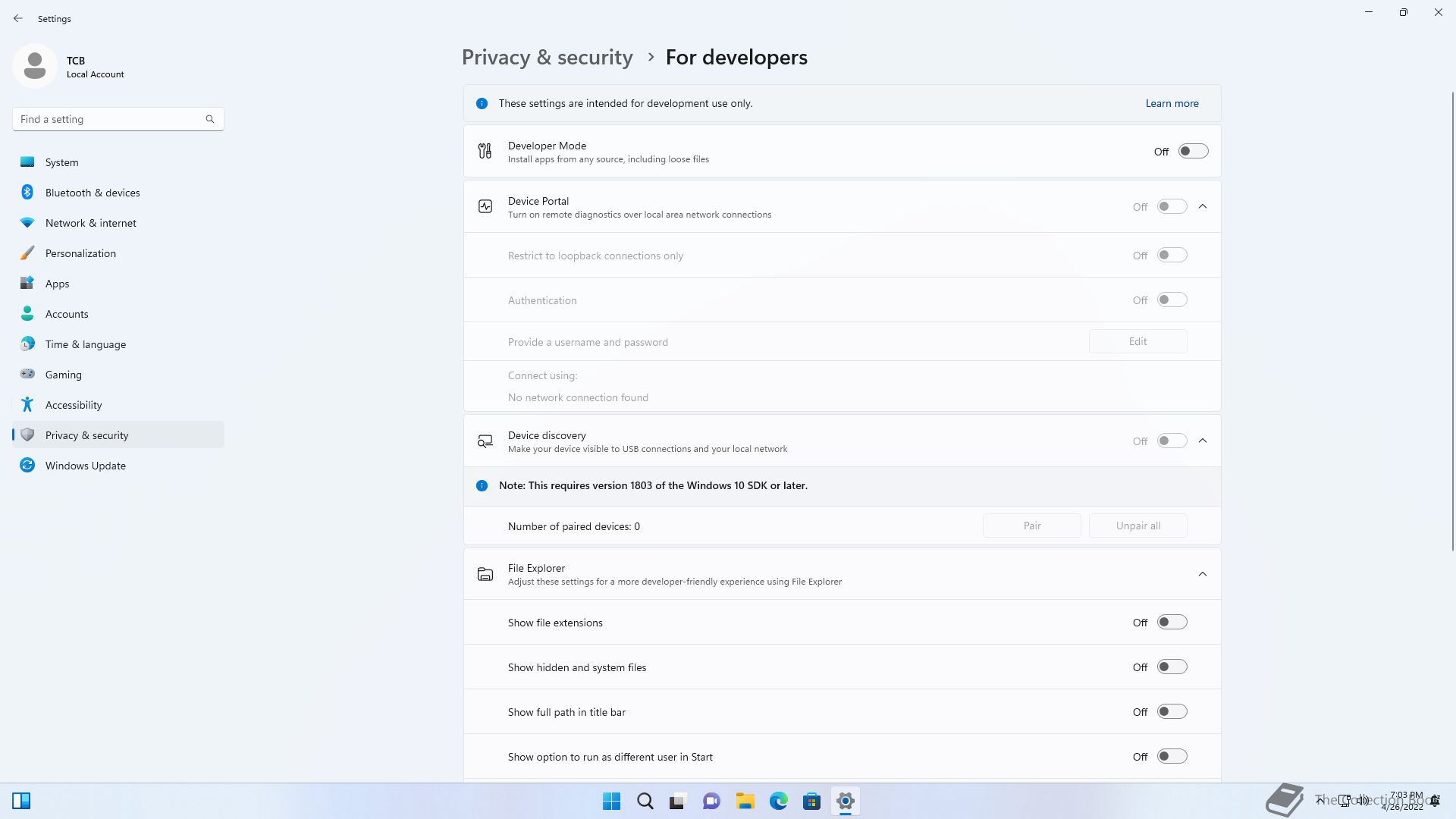Click the search magnifier icon in Find a setting

[x=210, y=119]
